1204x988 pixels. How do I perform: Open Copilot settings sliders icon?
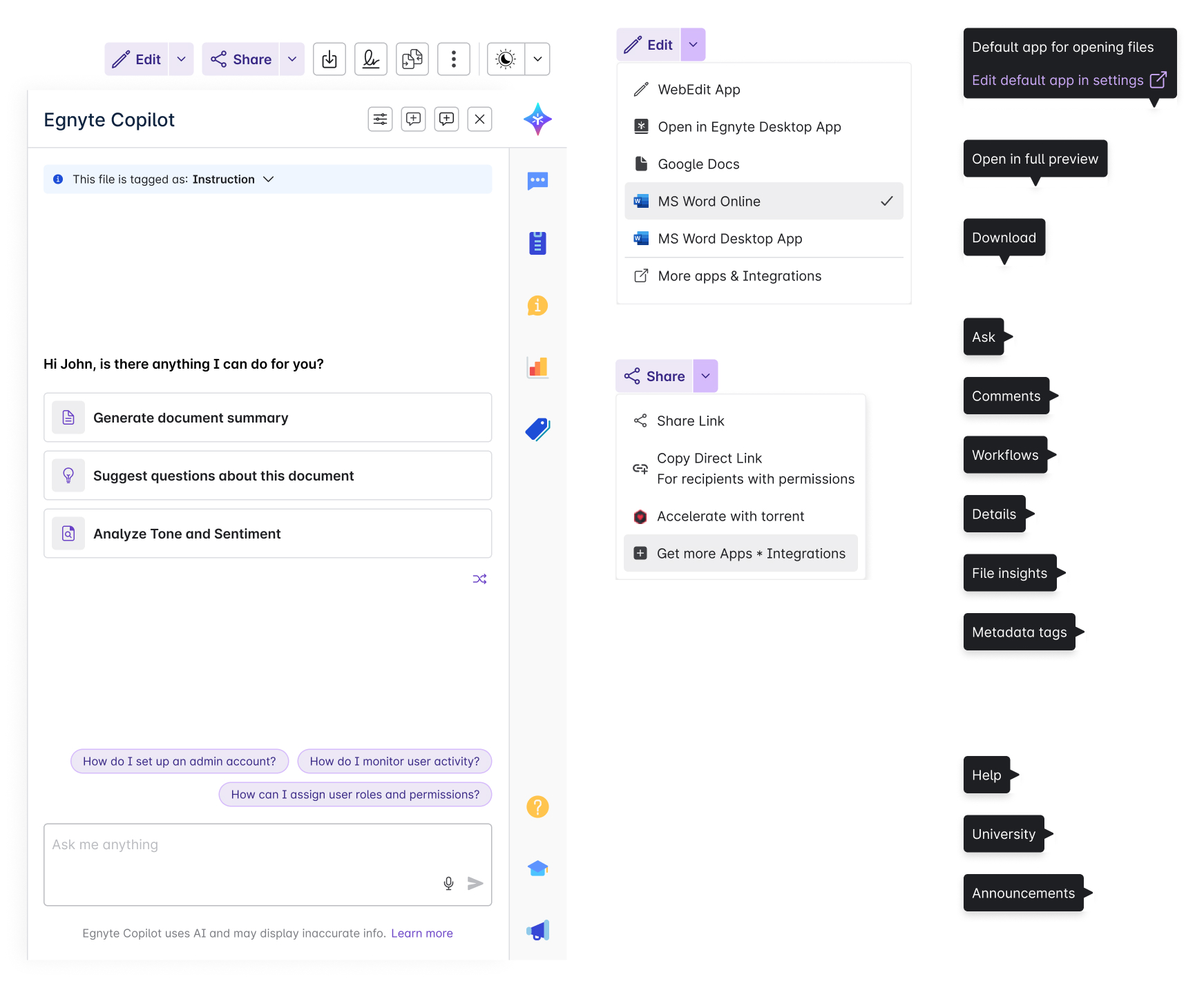381,119
